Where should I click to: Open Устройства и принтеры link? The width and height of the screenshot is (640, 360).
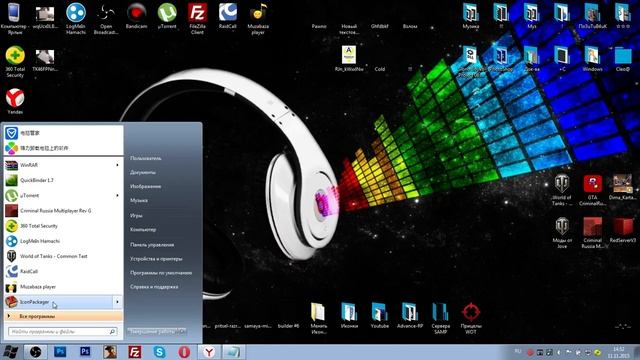[x=156, y=259]
